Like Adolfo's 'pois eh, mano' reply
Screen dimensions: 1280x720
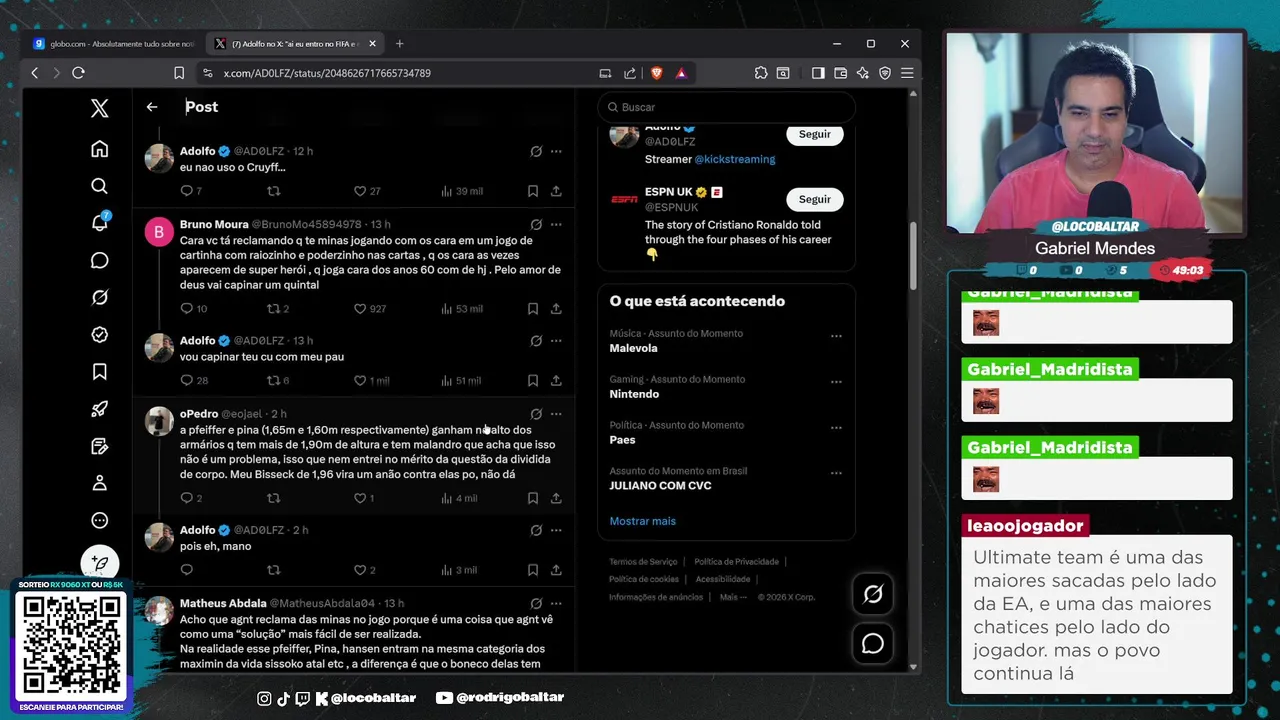tap(360, 570)
